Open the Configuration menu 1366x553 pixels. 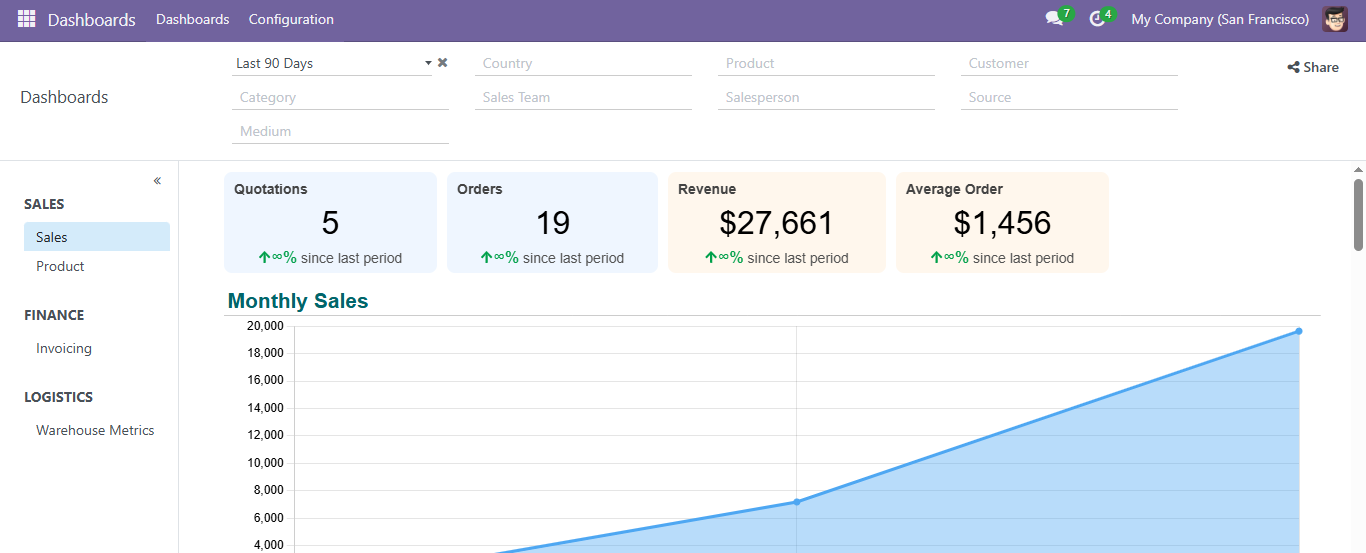(x=291, y=19)
